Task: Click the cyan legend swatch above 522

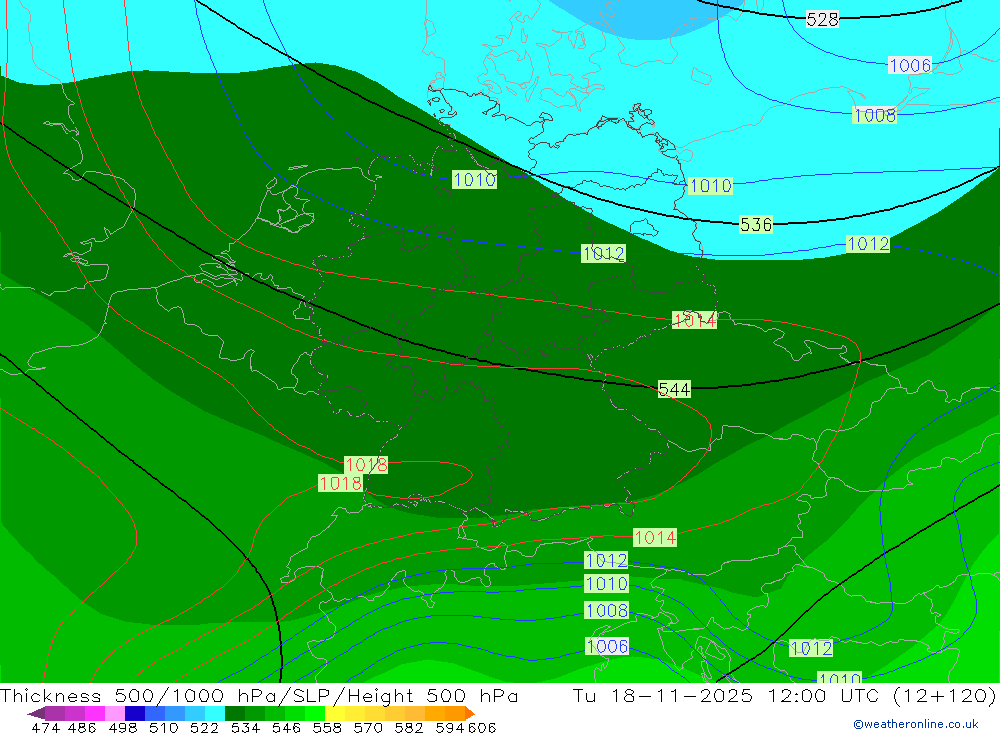Action: point(215,713)
